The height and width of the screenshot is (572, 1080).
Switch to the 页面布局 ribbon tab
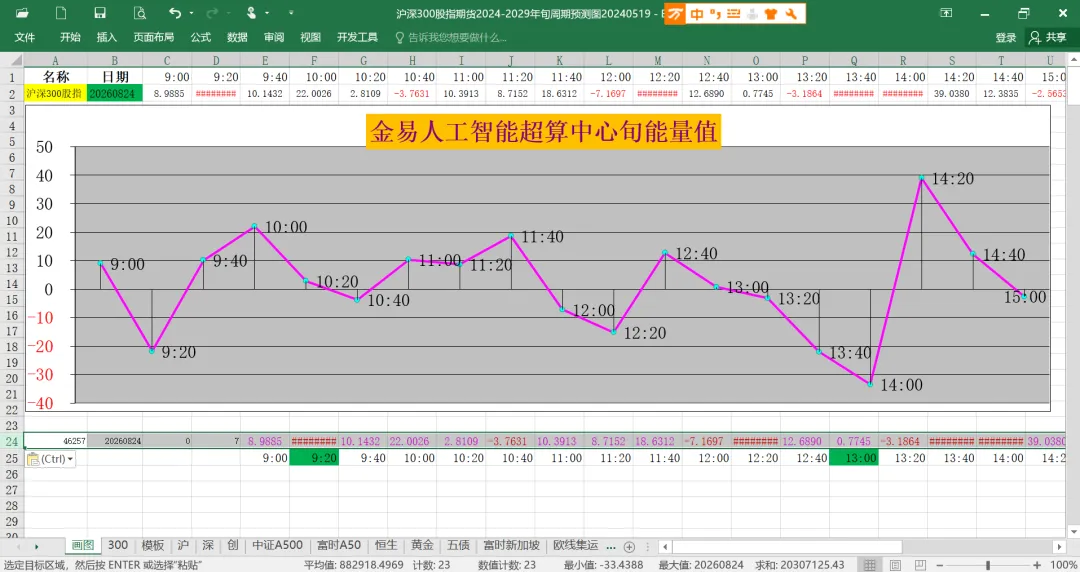154,37
